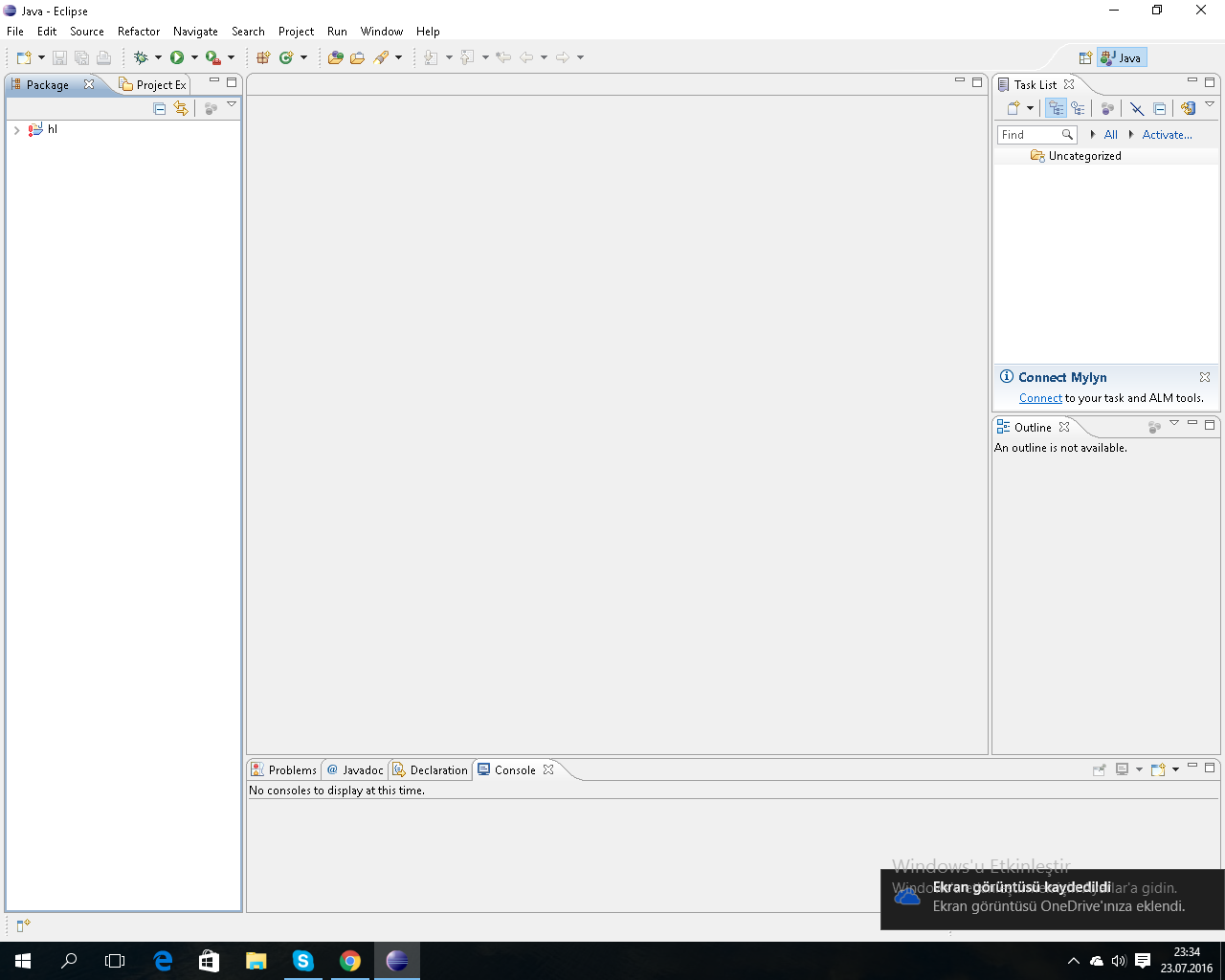
Task: Click the Activate... task link
Action: point(1167,135)
